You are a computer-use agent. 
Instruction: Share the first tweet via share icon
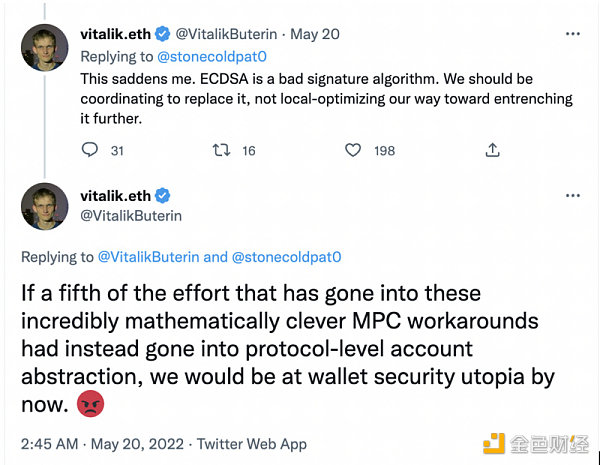coord(492,150)
